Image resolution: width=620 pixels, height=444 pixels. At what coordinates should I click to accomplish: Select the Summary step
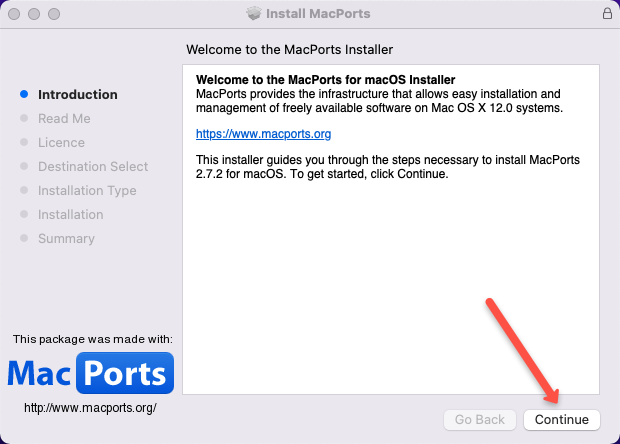click(66, 239)
